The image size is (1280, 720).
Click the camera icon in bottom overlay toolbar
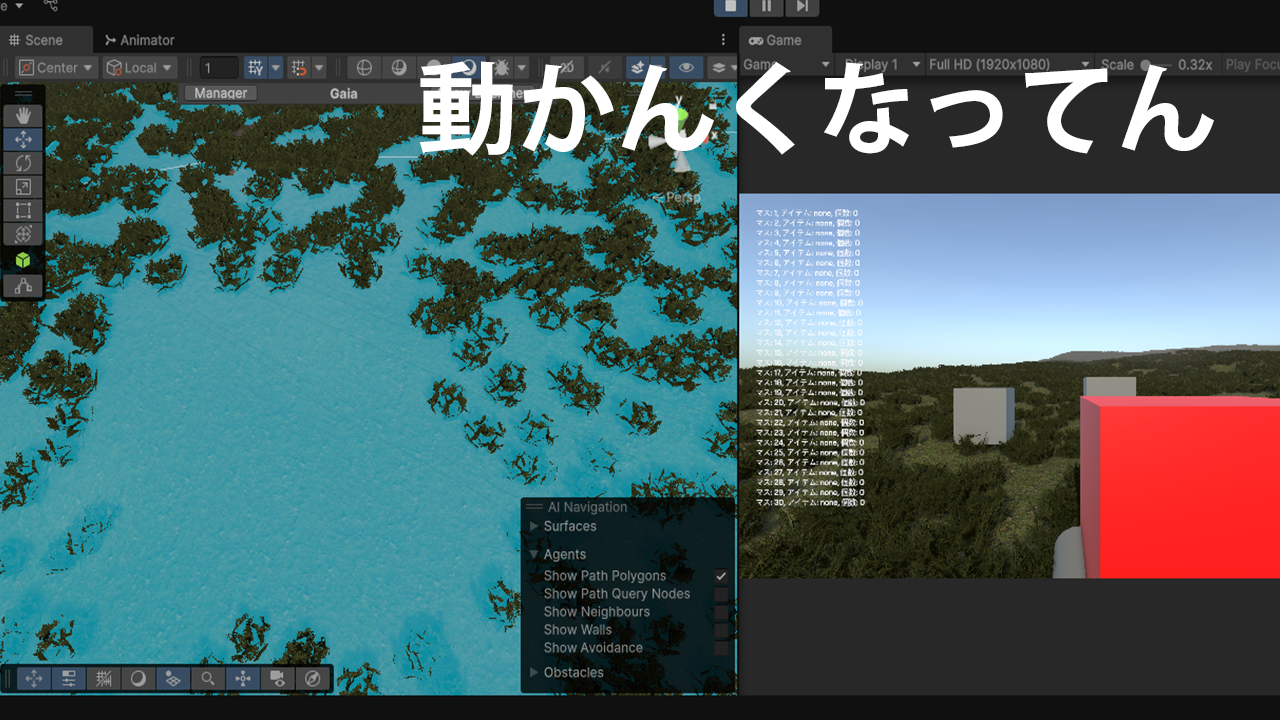277,679
